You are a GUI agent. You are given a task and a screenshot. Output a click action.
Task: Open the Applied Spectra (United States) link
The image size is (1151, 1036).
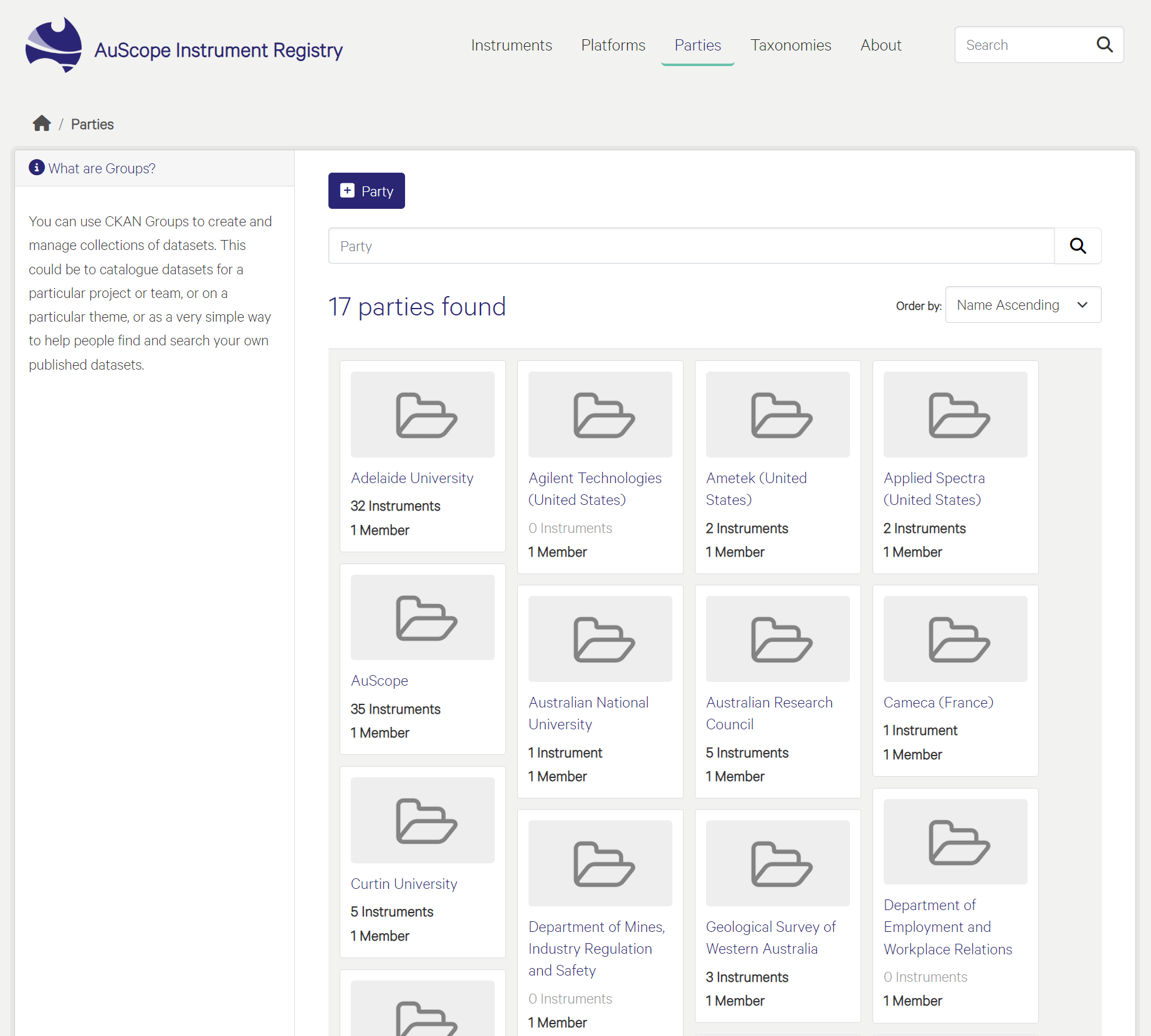tap(934, 489)
